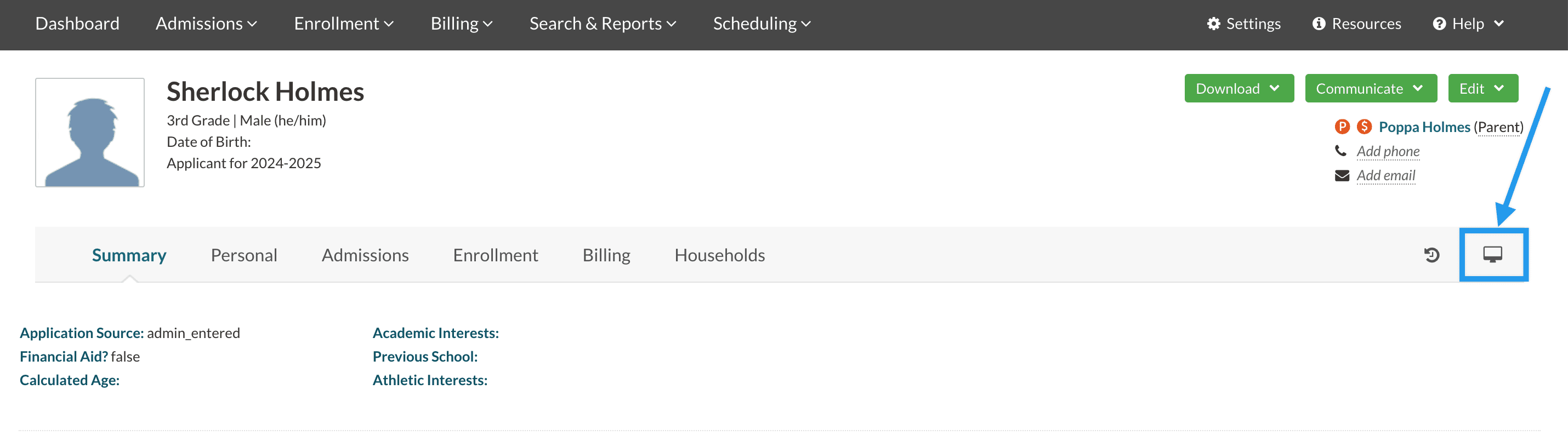Viewport: 1568px width, 435px height.
Task: Expand the Download dropdown button
Action: [x=1239, y=88]
